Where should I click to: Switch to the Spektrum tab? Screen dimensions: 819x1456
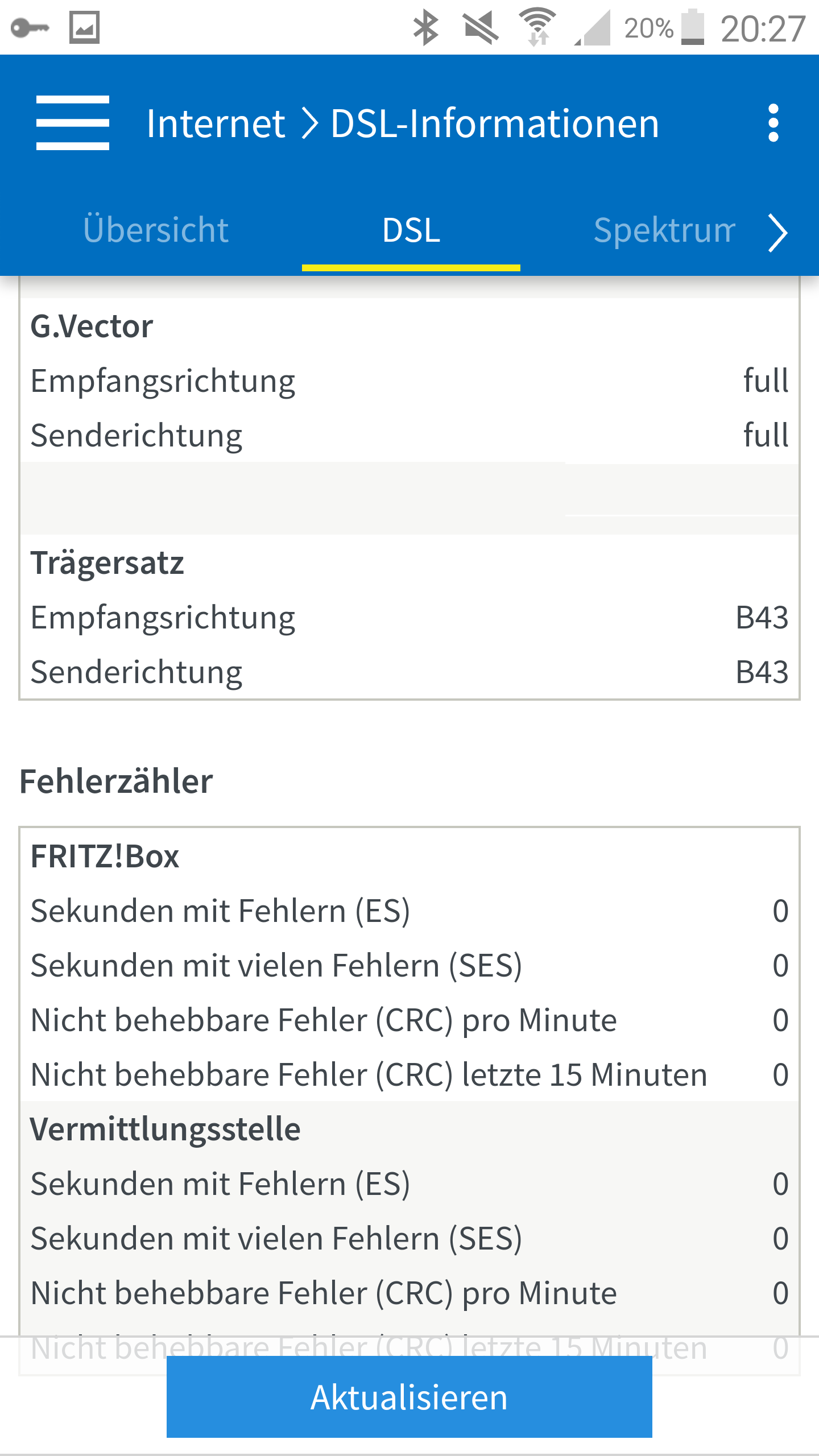point(664,230)
